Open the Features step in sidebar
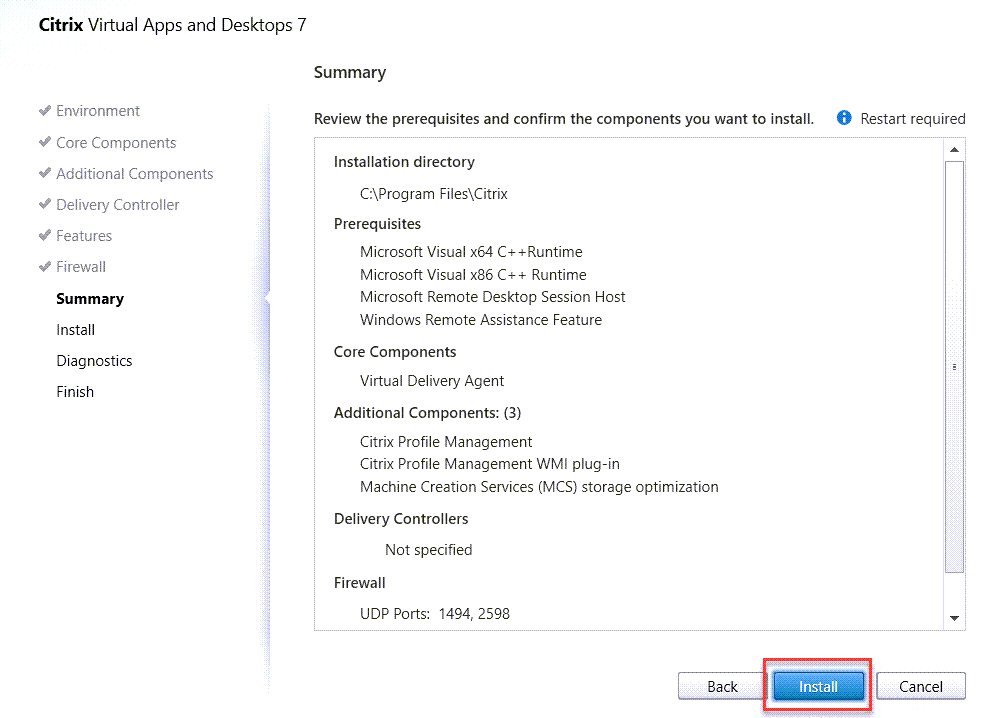The height and width of the screenshot is (718, 982). click(x=84, y=236)
